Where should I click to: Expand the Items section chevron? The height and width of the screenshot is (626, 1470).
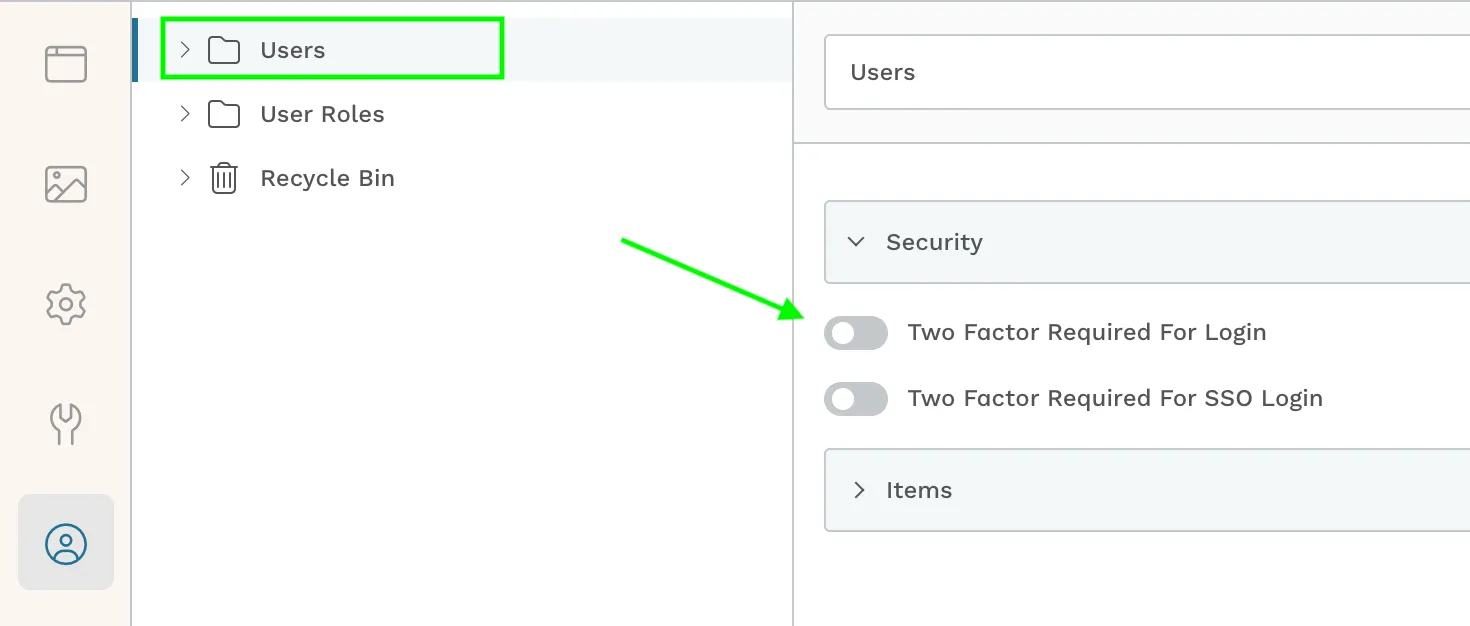(x=858, y=490)
